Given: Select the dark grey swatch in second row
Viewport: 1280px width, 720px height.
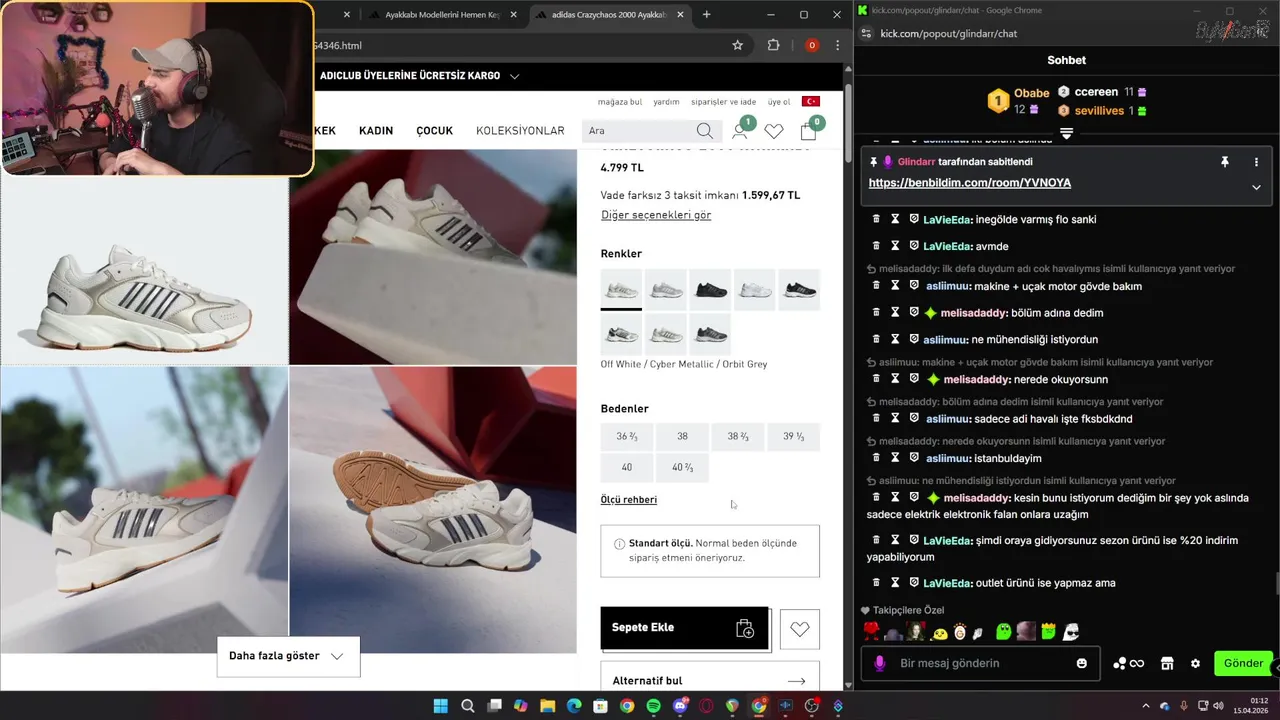Looking at the screenshot, I should click(x=710, y=334).
